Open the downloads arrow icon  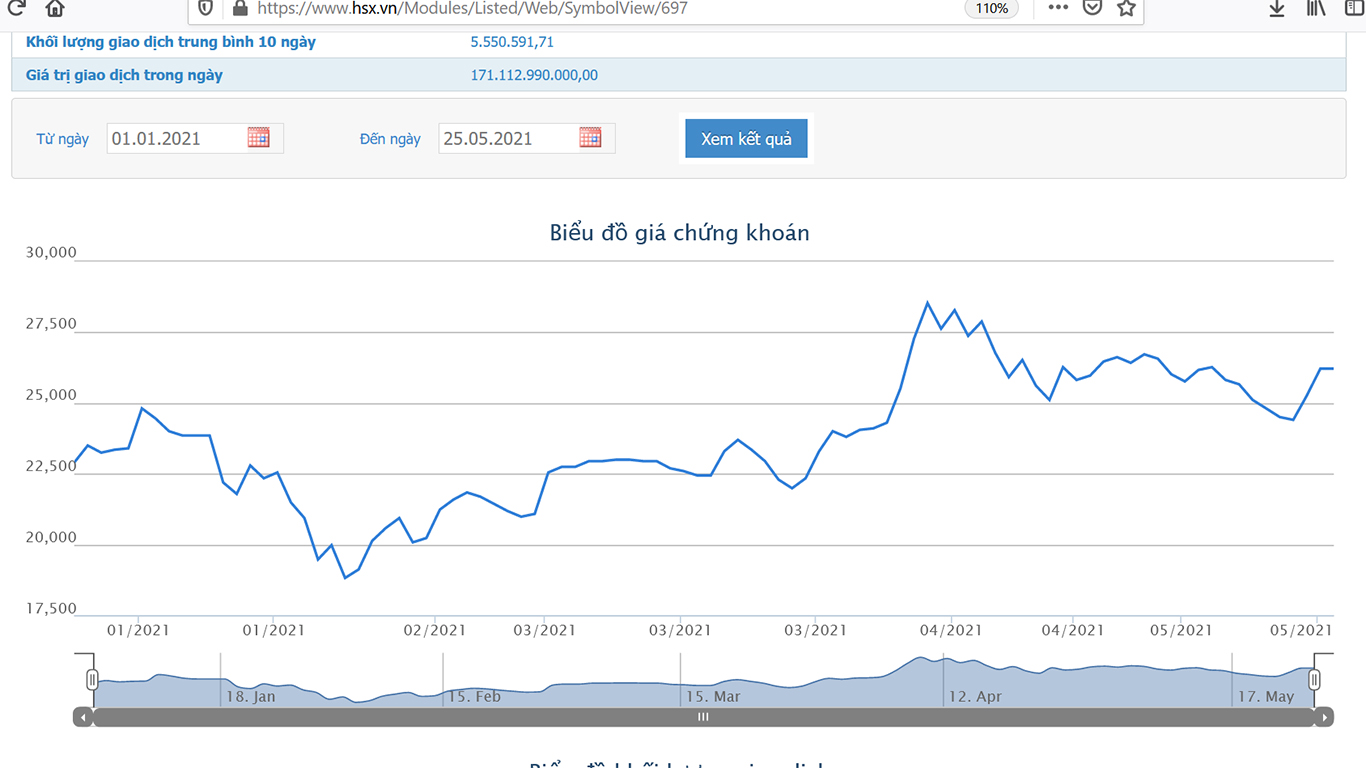[x=1277, y=8]
